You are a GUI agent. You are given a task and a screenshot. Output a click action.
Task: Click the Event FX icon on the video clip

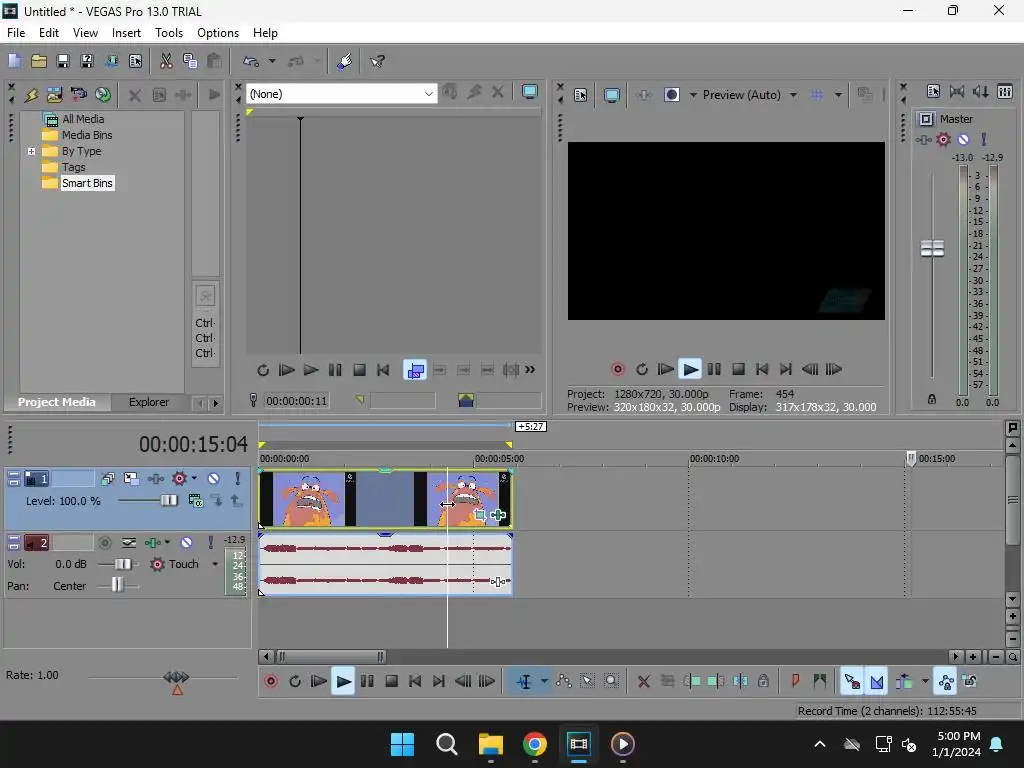[x=498, y=515]
